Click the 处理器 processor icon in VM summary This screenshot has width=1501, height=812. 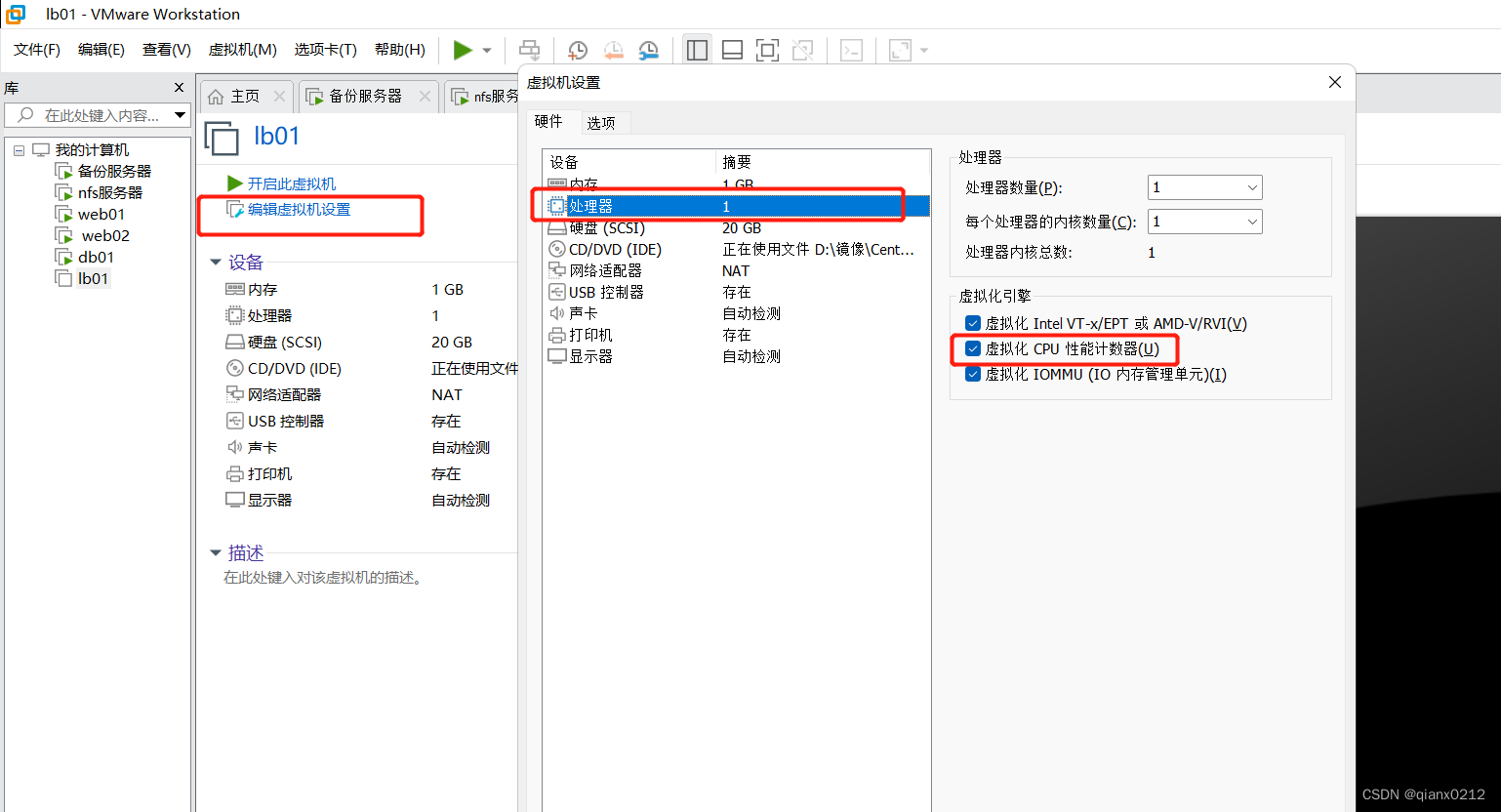pos(235,315)
